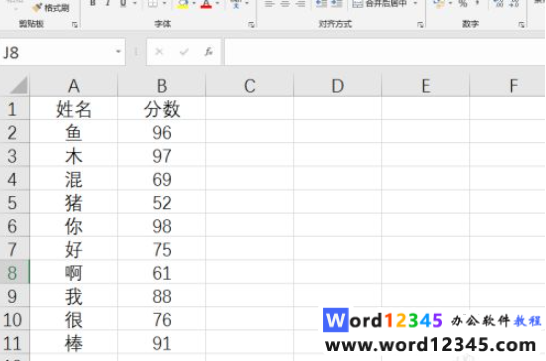Select column A header

pyautogui.click(x=74, y=86)
